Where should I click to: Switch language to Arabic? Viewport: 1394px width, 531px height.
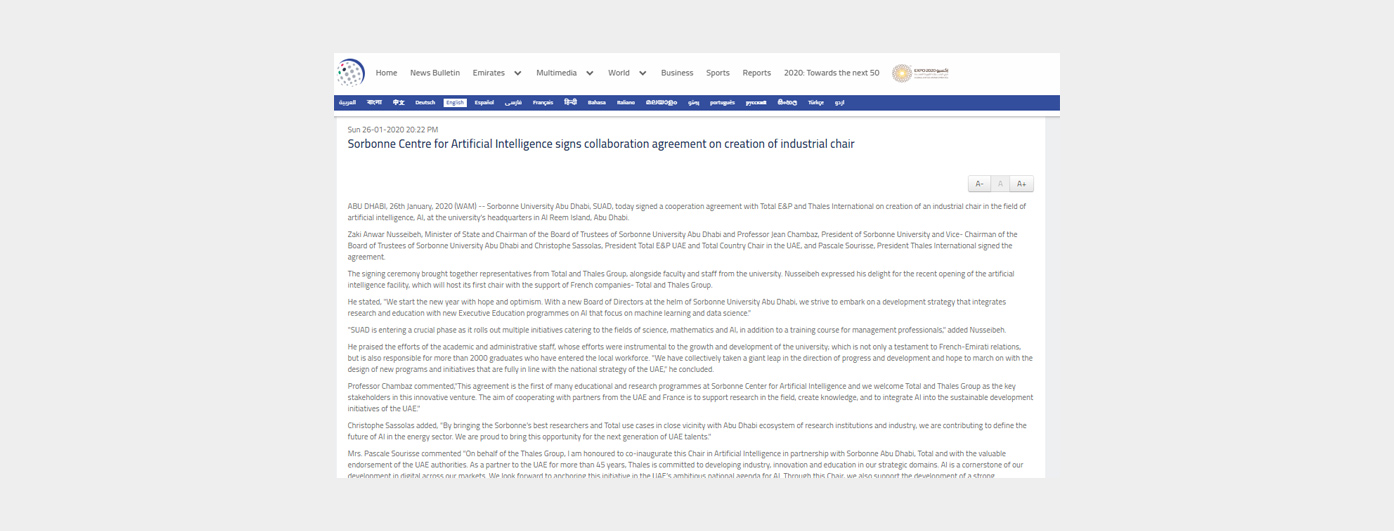pyautogui.click(x=347, y=102)
